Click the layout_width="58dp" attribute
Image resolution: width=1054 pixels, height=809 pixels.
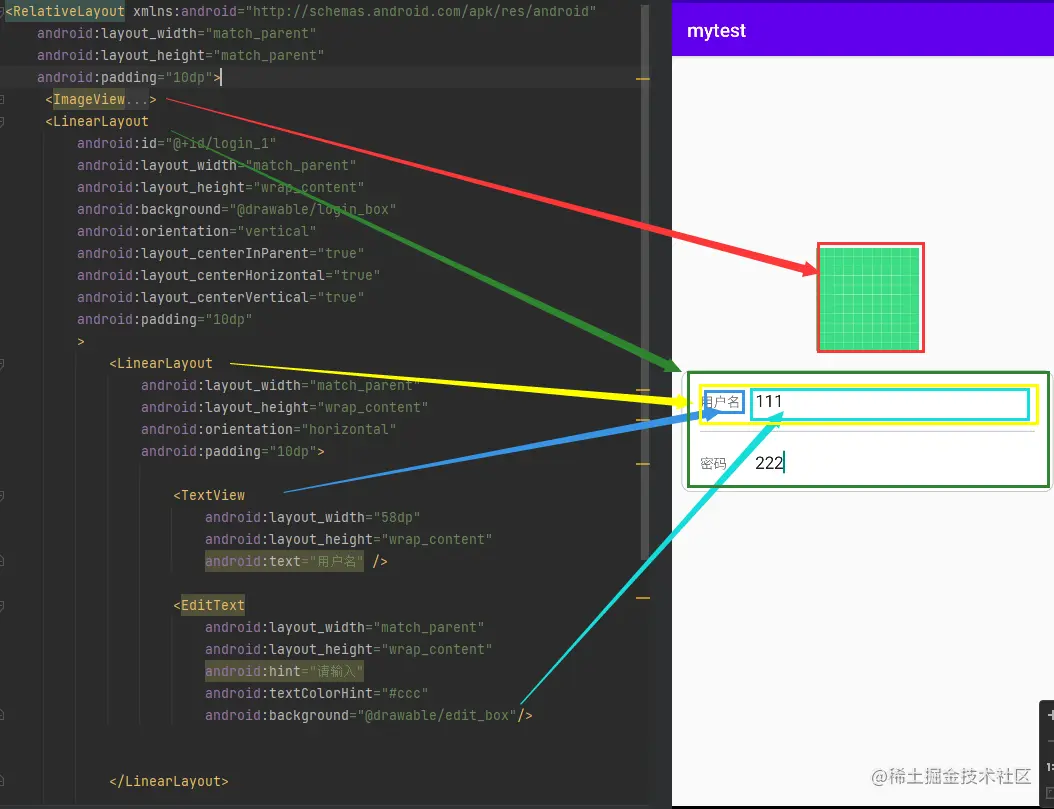point(313,517)
